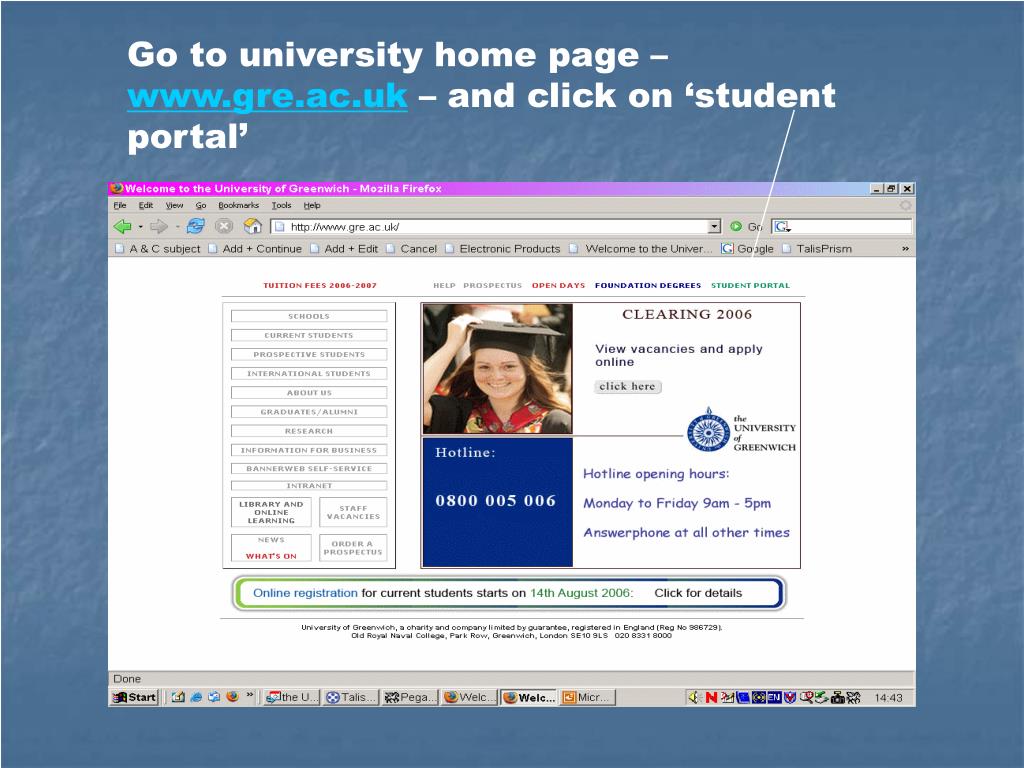Image resolution: width=1024 pixels, height=768 pixels.
Task: Open the search engine selector G dropdown
Action: 782,227
